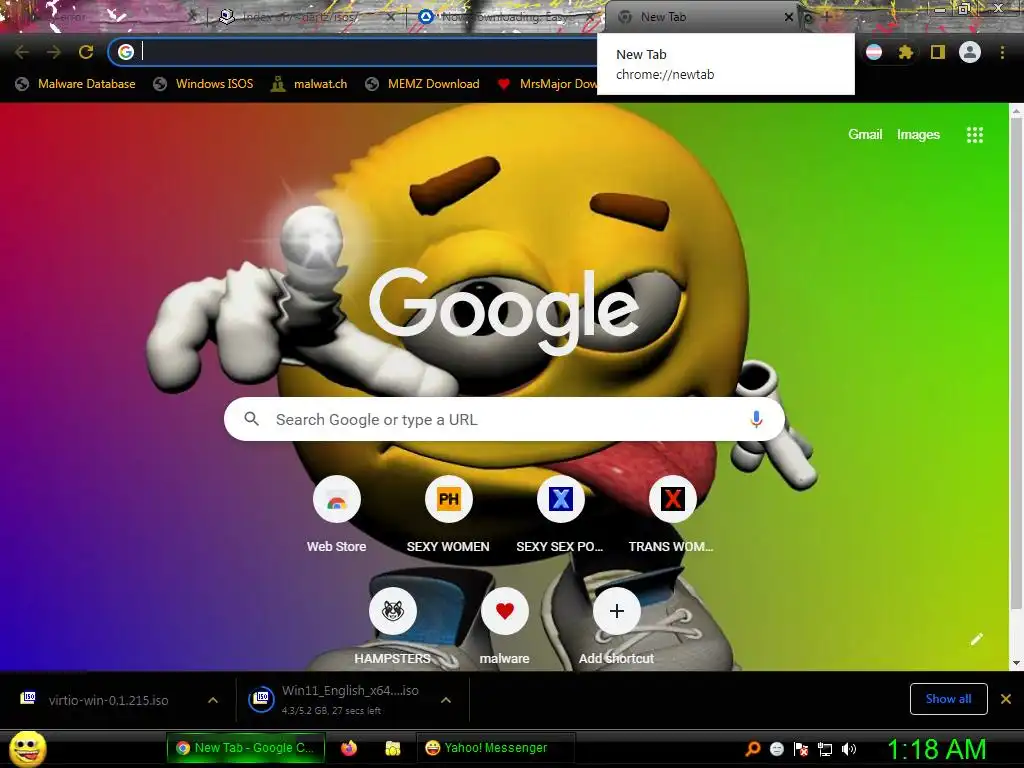Viewport: 1024px width, 768px height.
Task: Click the round smiley face tray icon
Action: pyautogui.click(x=776, y=749)
